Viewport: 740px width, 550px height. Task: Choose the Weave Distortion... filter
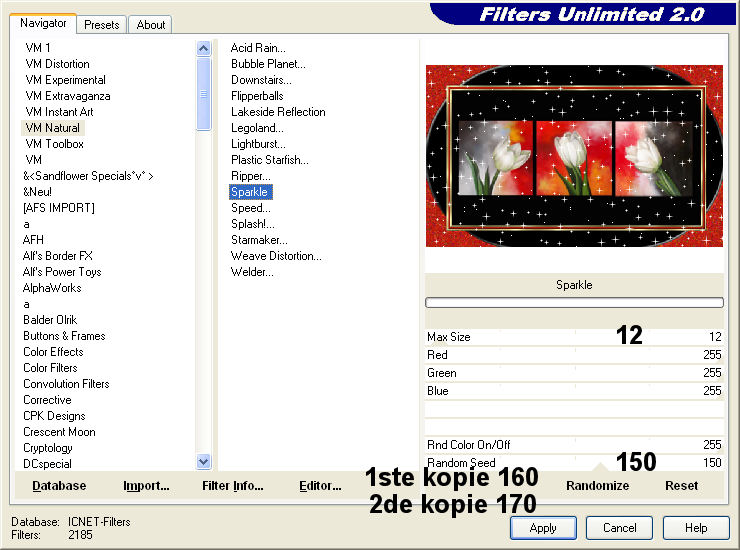click(276, 256)
